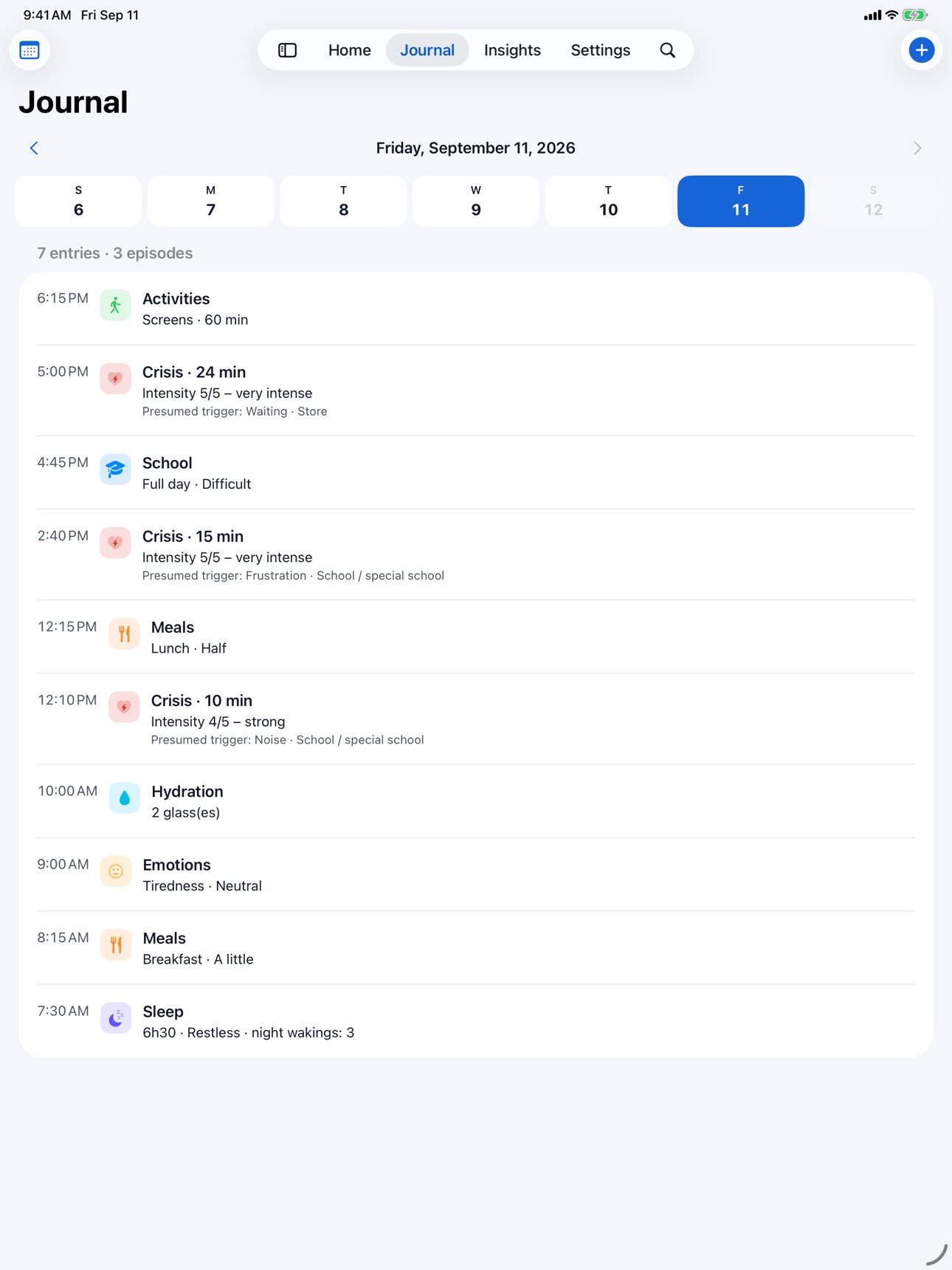The height and width of the screenshot is (1270, 952).
Task: Click the 7 entries · 3 episodes summary
Action: (115, 253)
